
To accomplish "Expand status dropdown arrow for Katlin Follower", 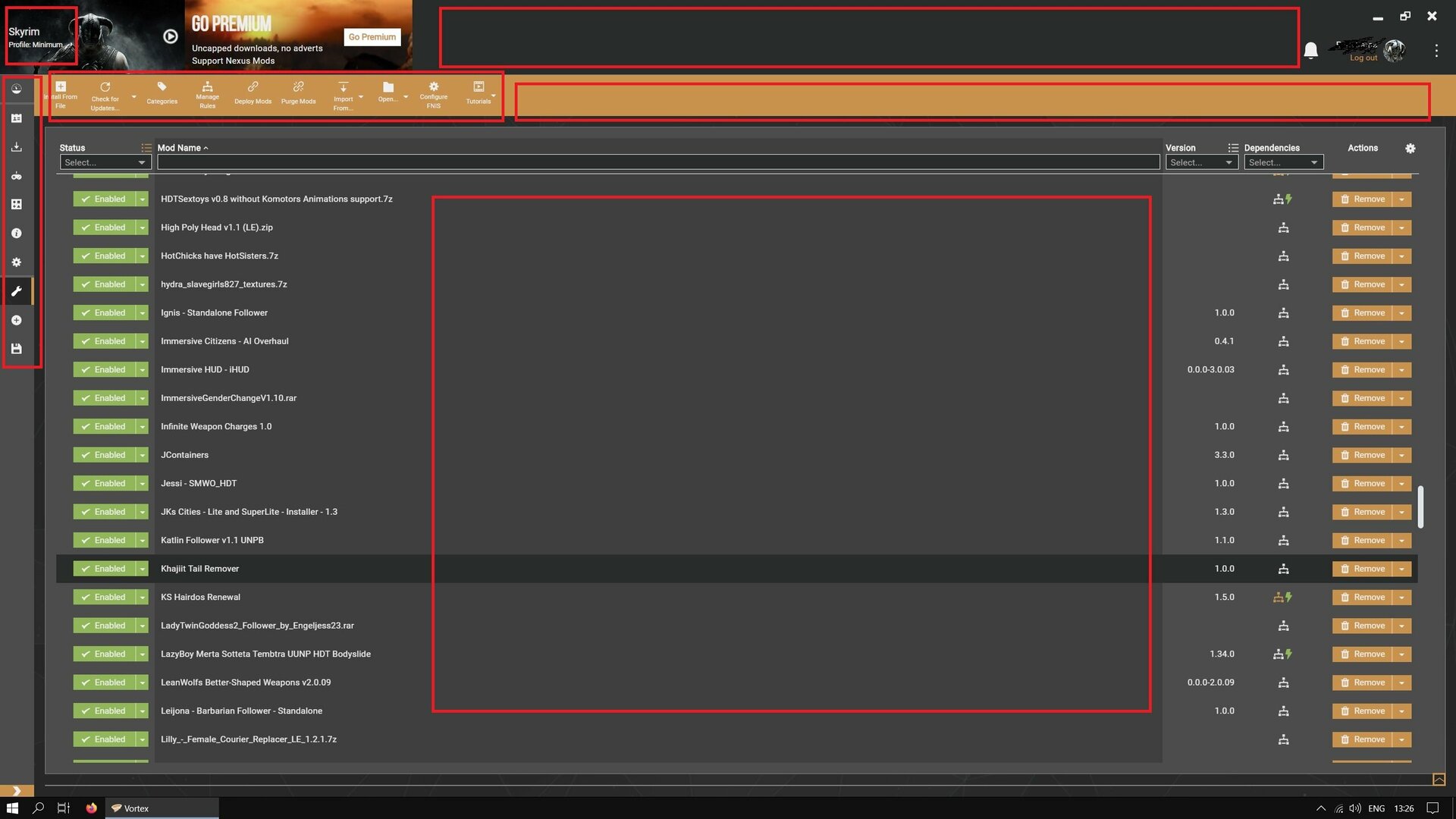I will tap(142, 541).
